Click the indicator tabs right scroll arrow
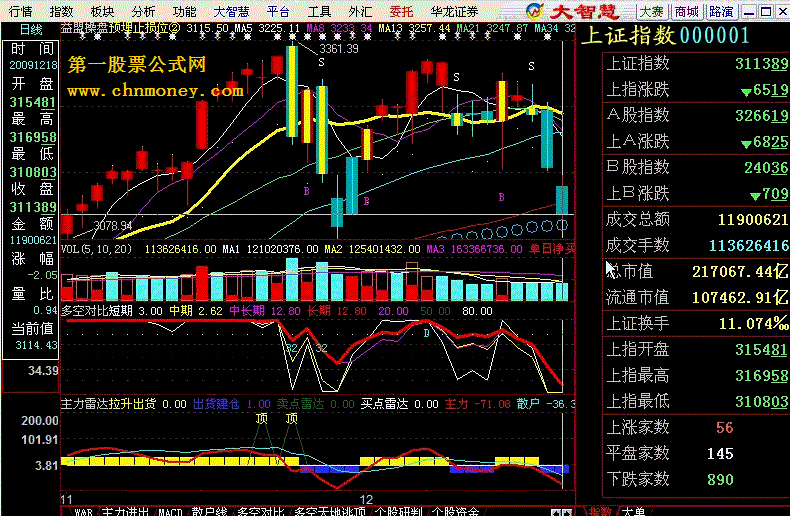 [x=567, y=512]
